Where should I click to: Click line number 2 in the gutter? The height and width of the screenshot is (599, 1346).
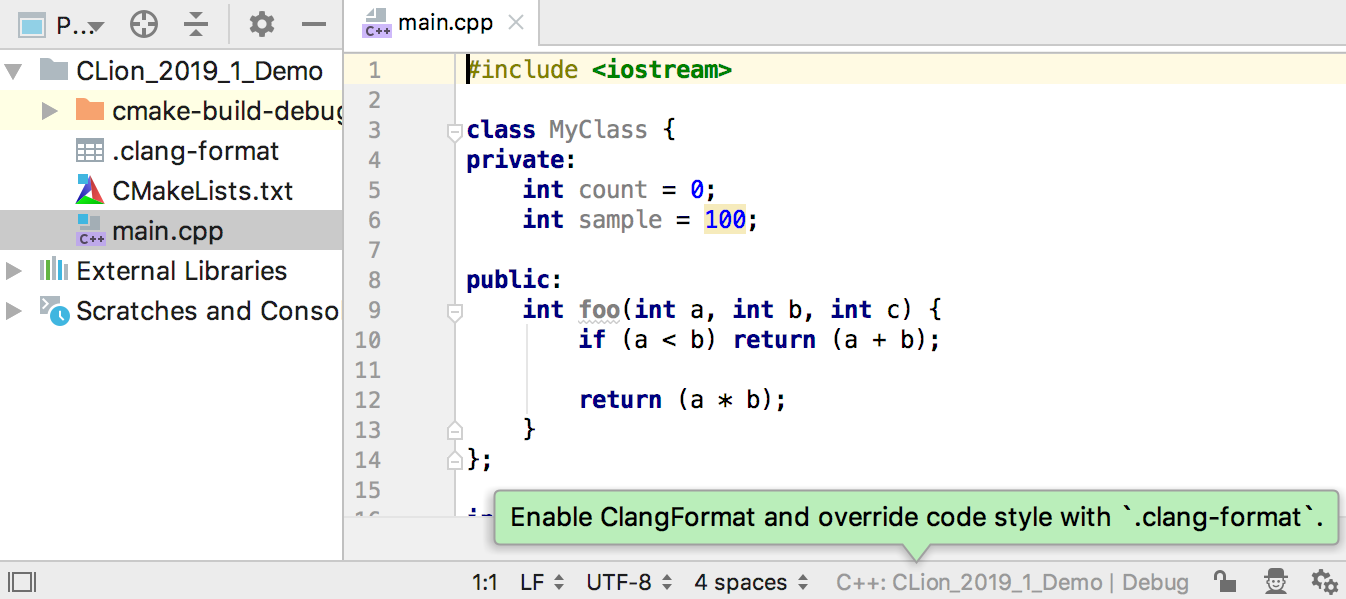point(374,100)
